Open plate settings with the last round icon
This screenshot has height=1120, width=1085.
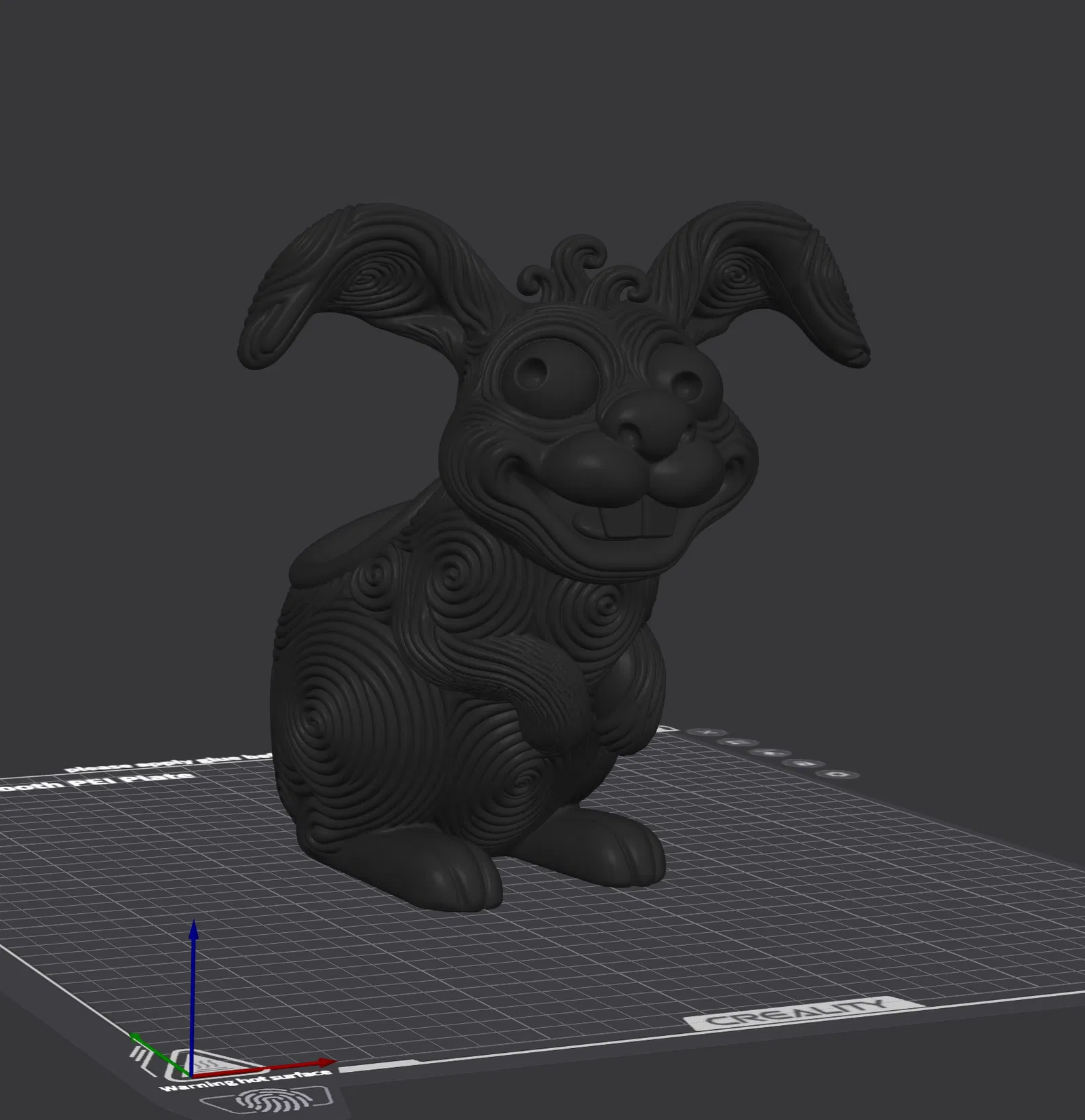840,774
